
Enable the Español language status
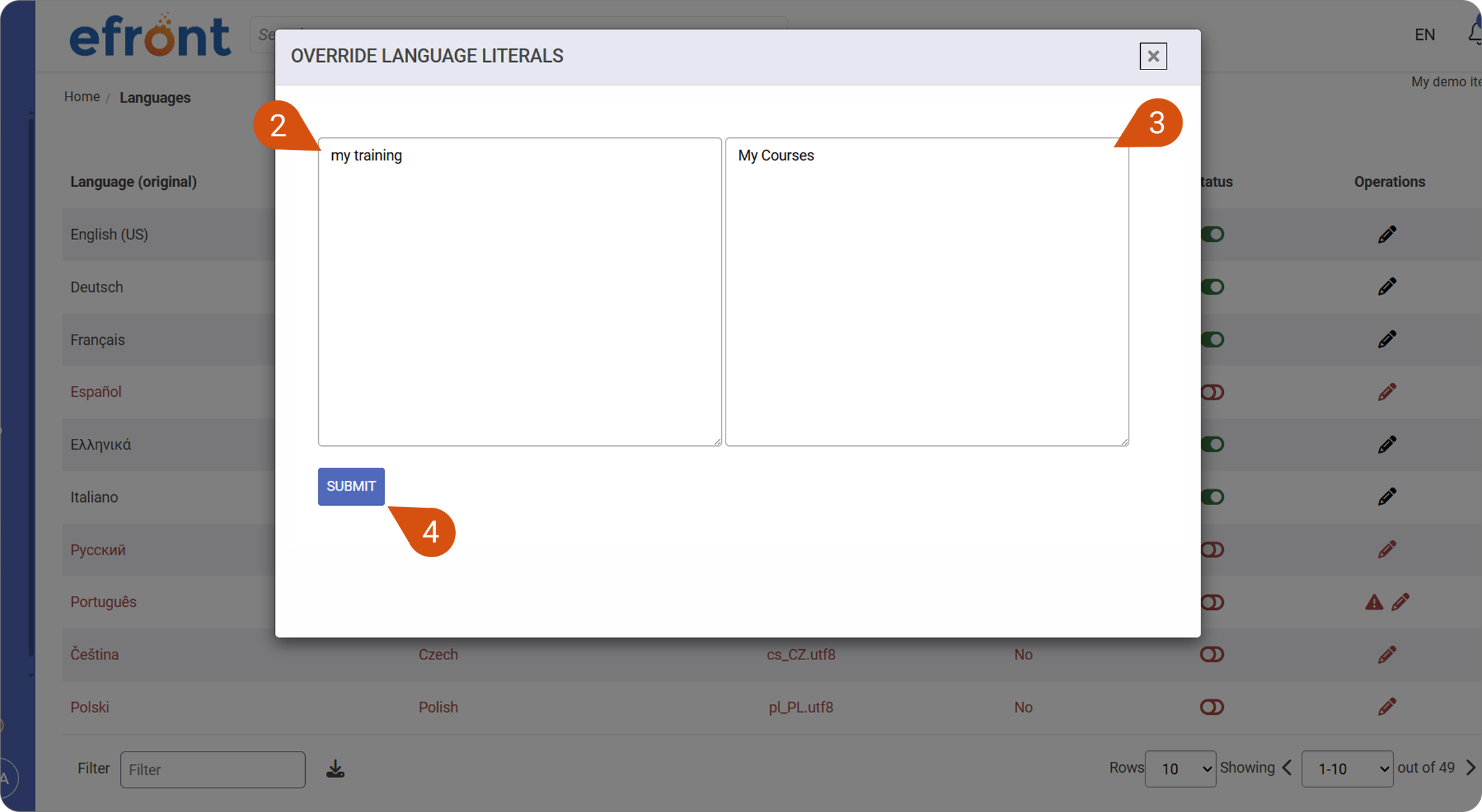[1212, 392]
